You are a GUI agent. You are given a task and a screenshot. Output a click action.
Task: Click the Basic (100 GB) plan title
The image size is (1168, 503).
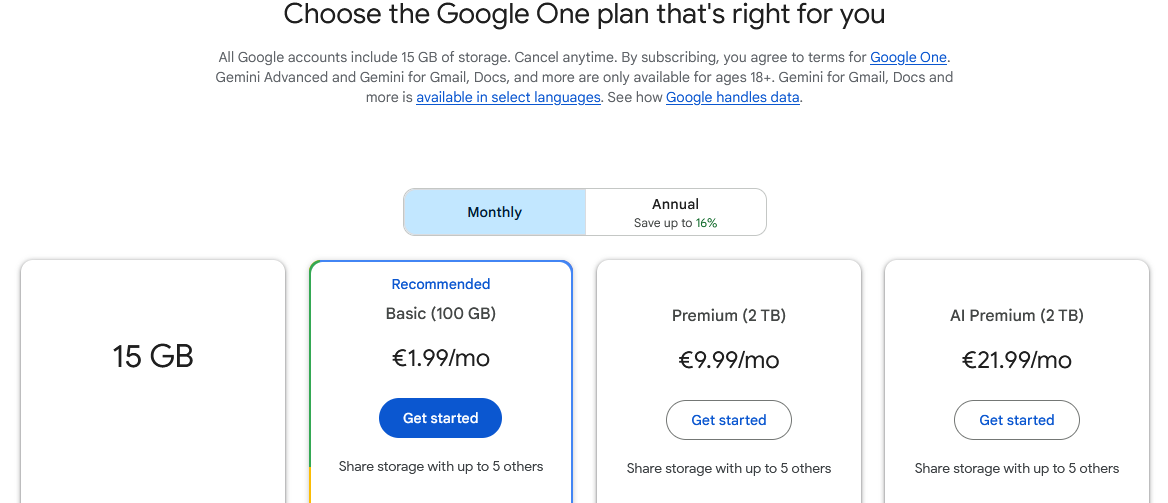pyautogui.click(x=441, y=313)
